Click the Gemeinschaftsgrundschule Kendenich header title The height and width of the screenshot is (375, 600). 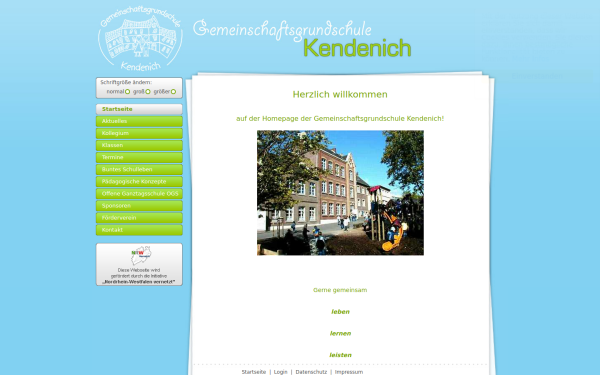tap(302, 39)
